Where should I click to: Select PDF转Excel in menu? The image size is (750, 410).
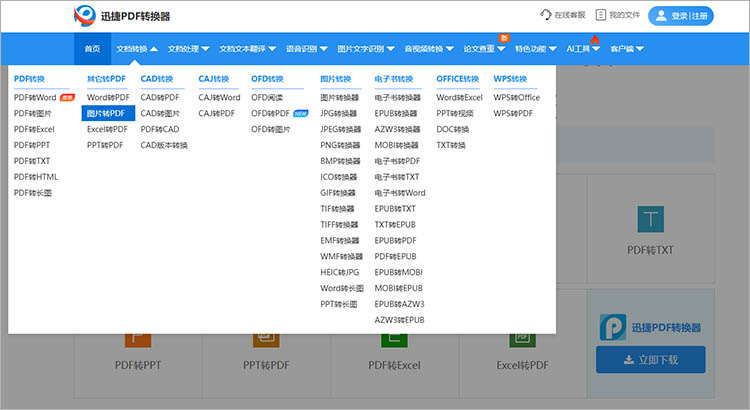coord(34,129)
